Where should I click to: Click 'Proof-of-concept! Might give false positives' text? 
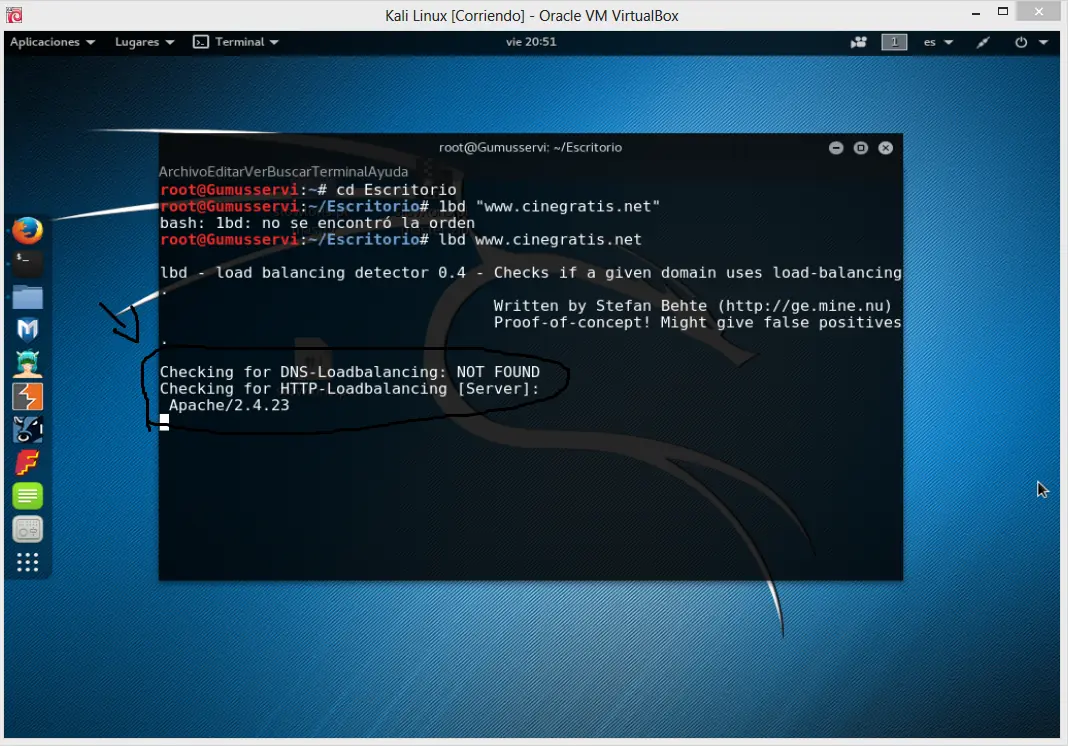click(697, 322)
